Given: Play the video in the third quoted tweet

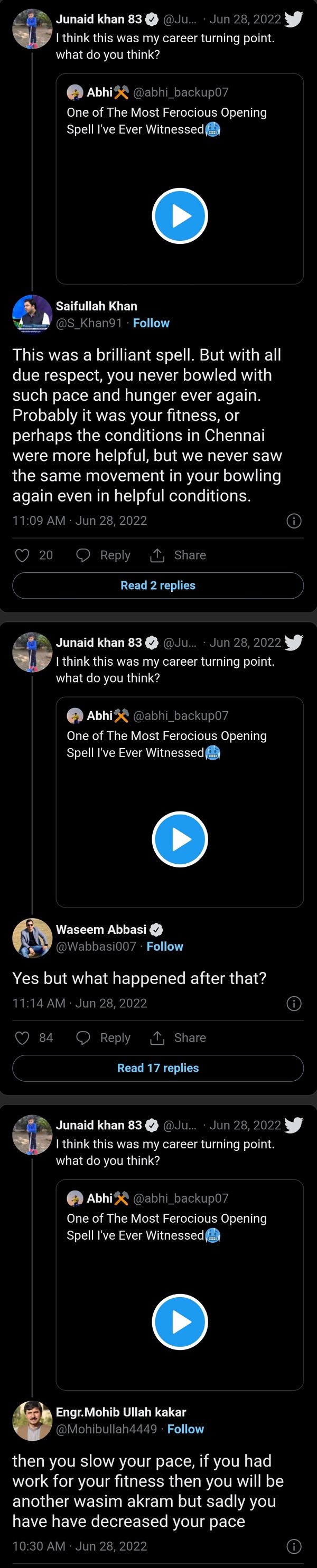Looking at the screenshot, I should pos(180,1322).
